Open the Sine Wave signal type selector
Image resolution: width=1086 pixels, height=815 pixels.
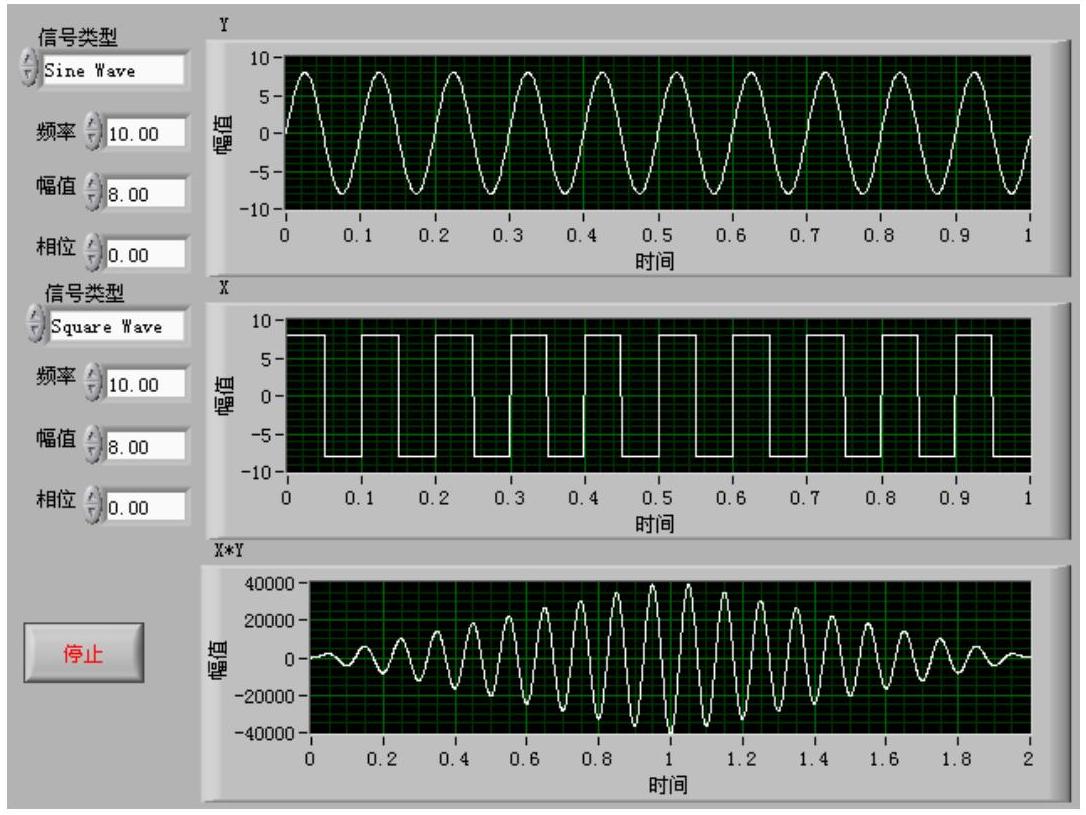click(114, 70)
